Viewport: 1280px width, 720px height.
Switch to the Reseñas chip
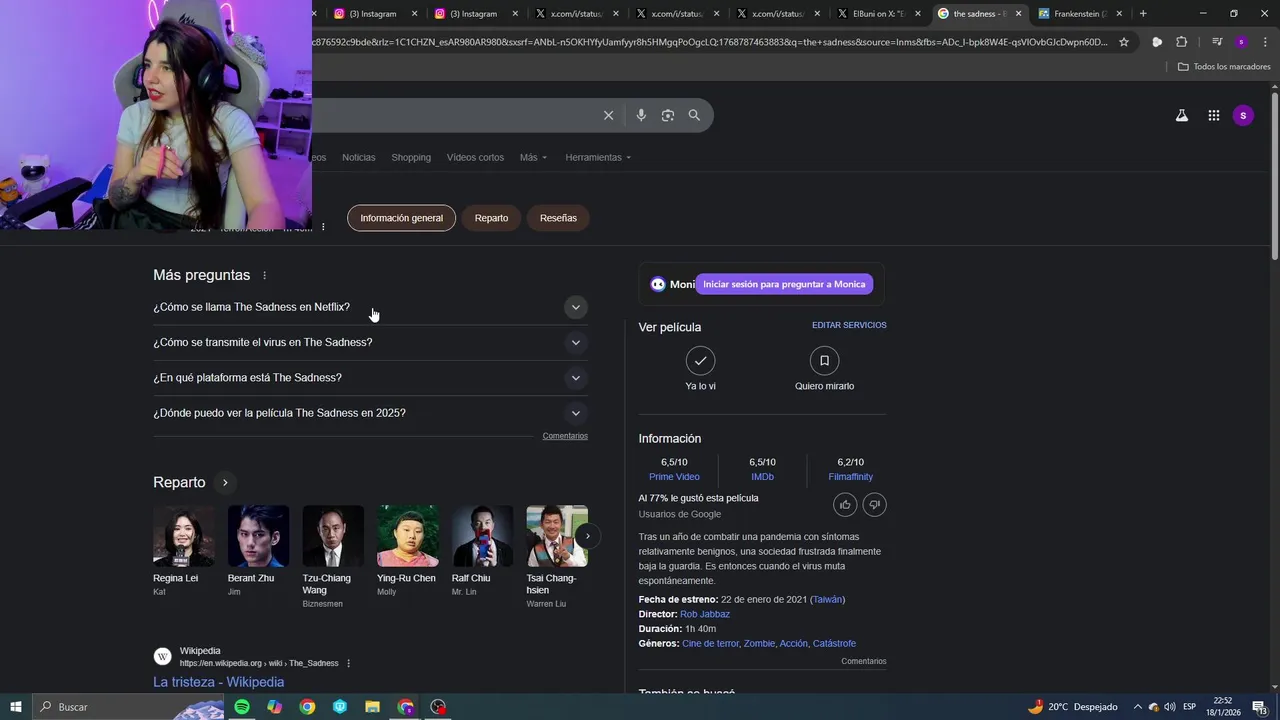558,218
